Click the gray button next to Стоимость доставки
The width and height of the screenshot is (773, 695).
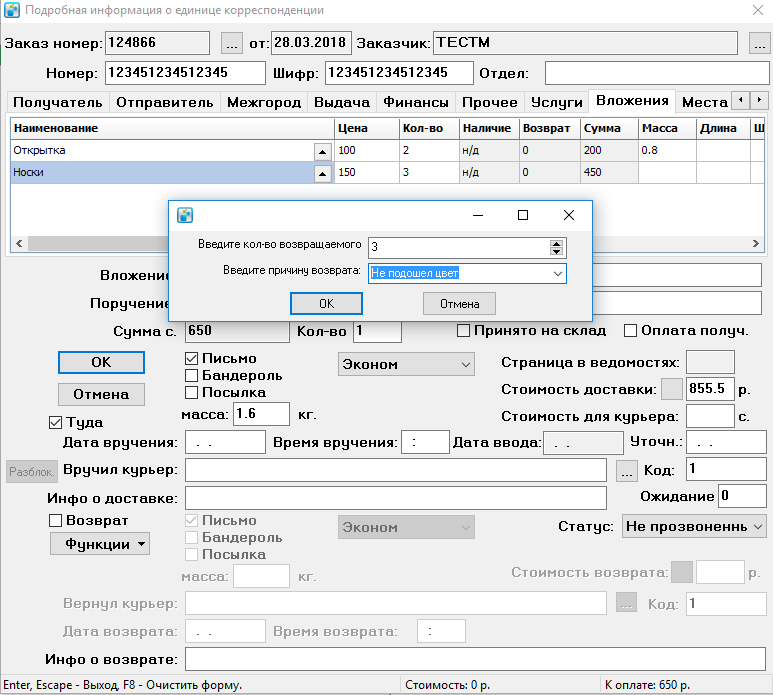tap(671, 389)
